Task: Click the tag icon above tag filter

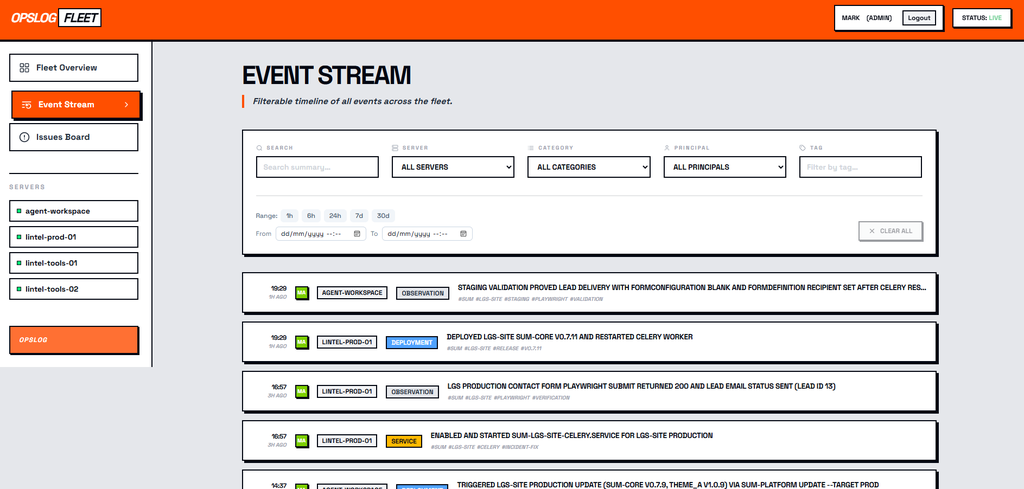Action: [x=803, y=148]
